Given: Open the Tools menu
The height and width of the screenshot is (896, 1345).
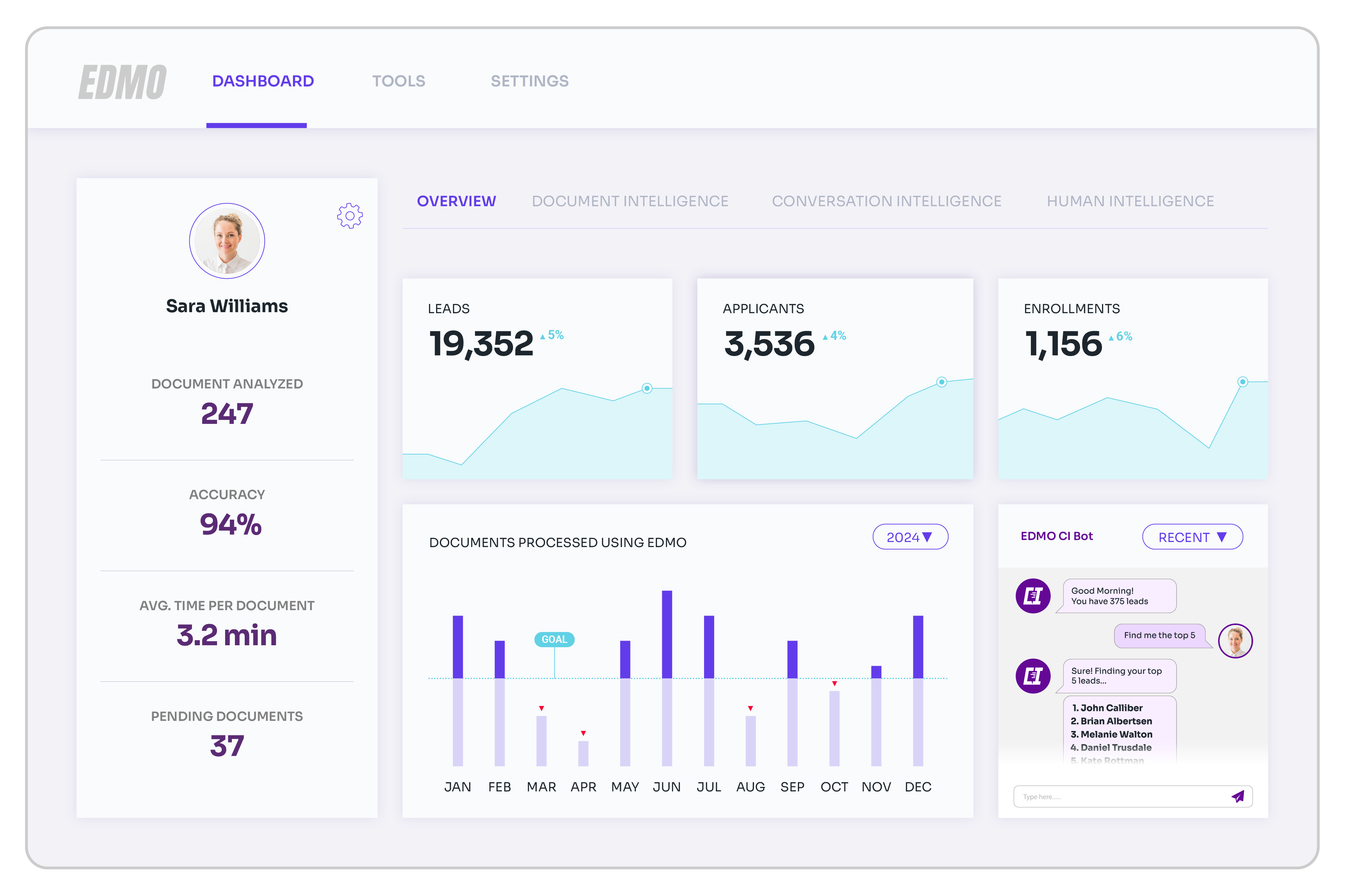Looking at the screenshot, I should tap(398, 81).
